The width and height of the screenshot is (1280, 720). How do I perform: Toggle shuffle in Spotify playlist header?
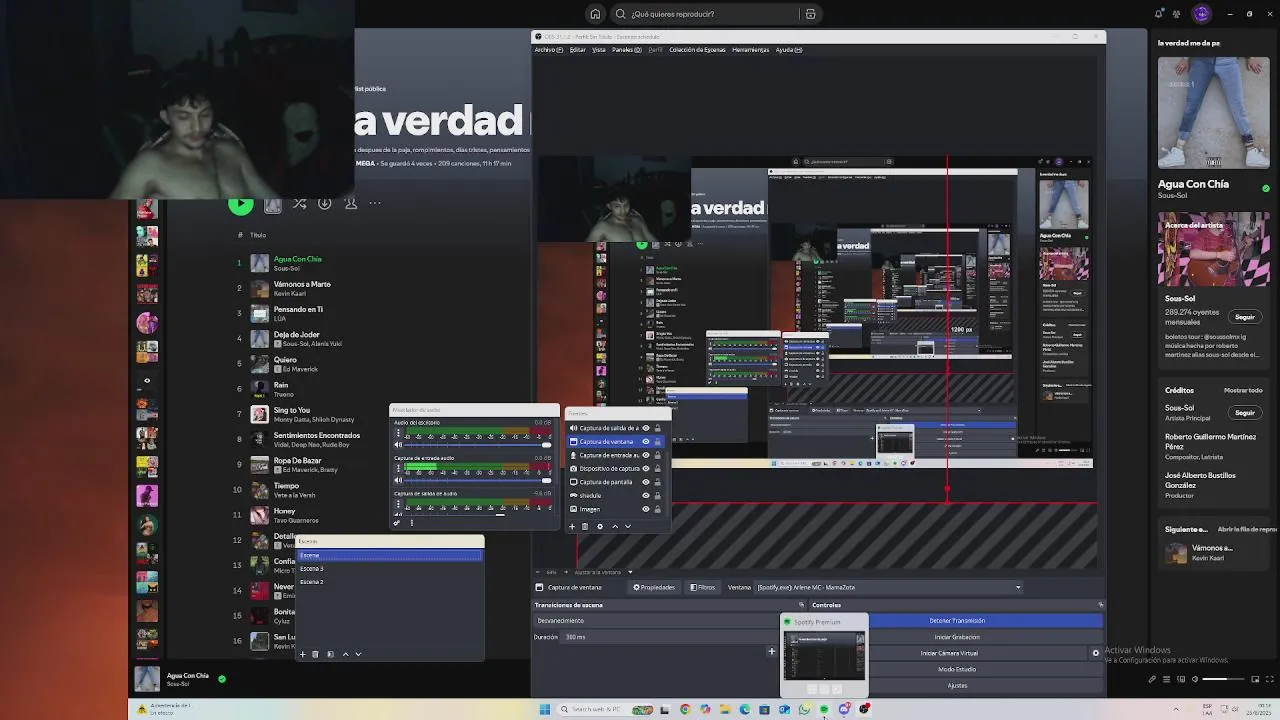click(x=299, y=204)
